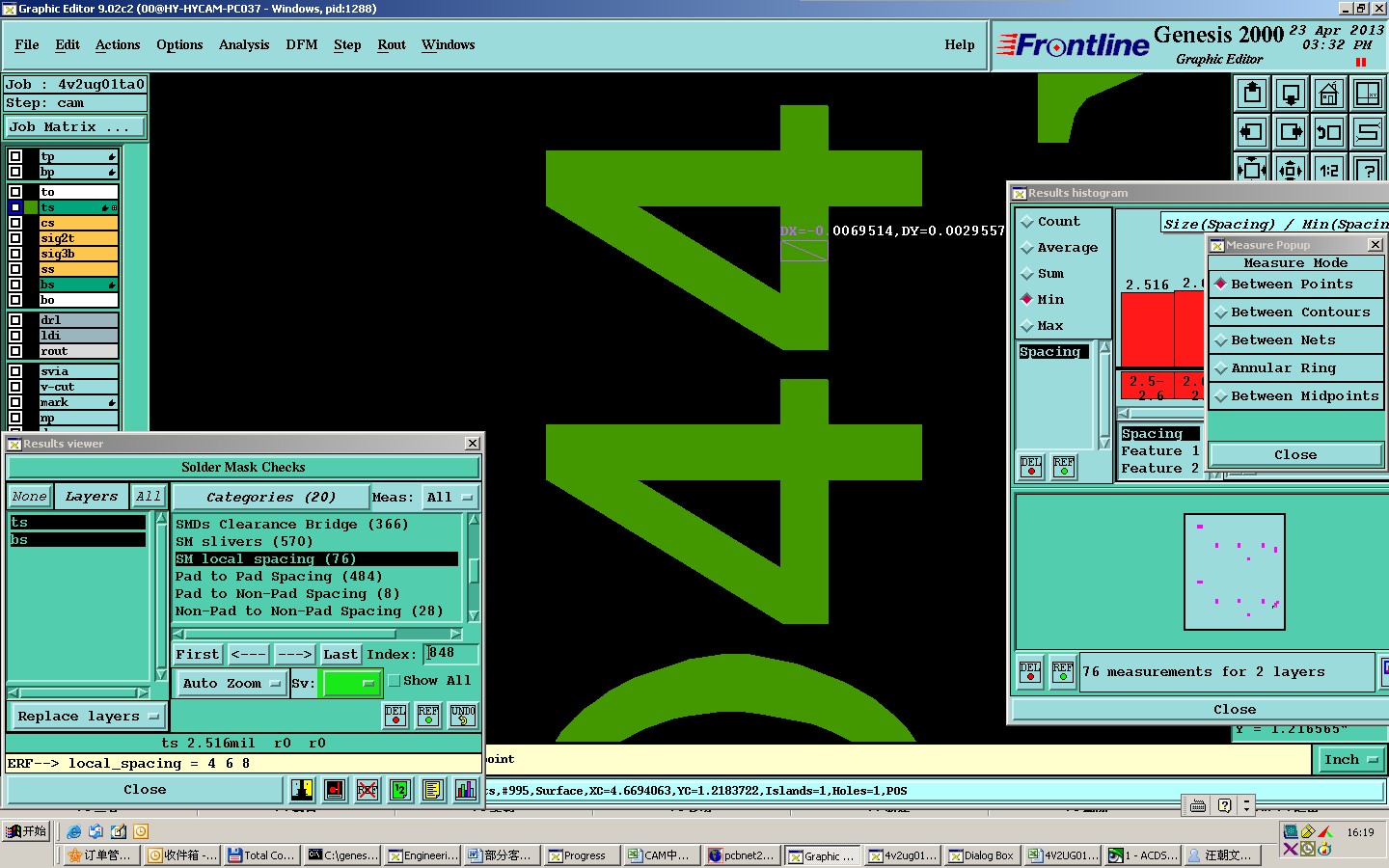Choose Between Midpoints measure mode
Viewport: 1389px width, 868px height.
pos(1295,396)
